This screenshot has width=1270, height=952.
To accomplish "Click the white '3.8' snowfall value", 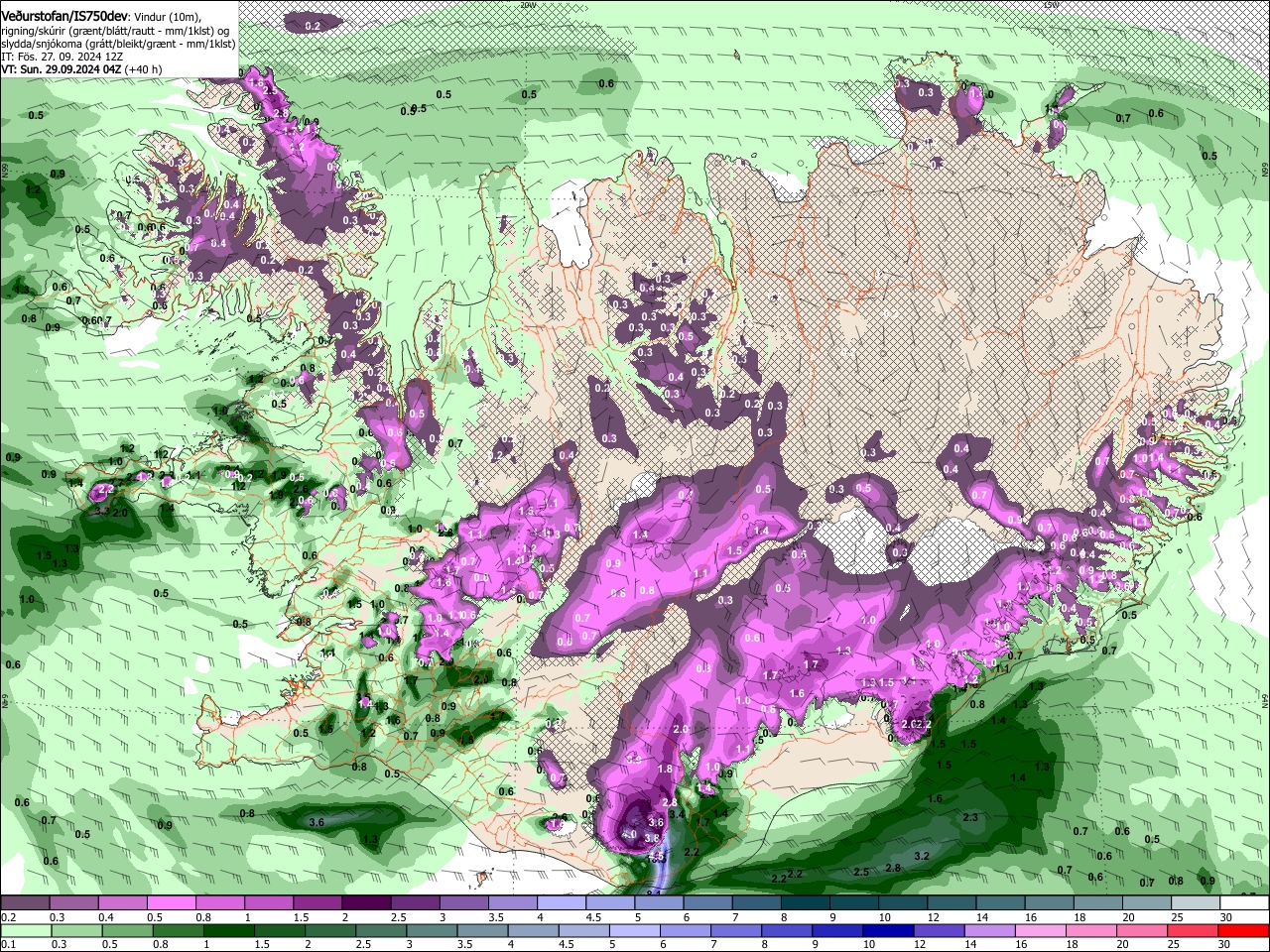I will (x=652, y=838).
